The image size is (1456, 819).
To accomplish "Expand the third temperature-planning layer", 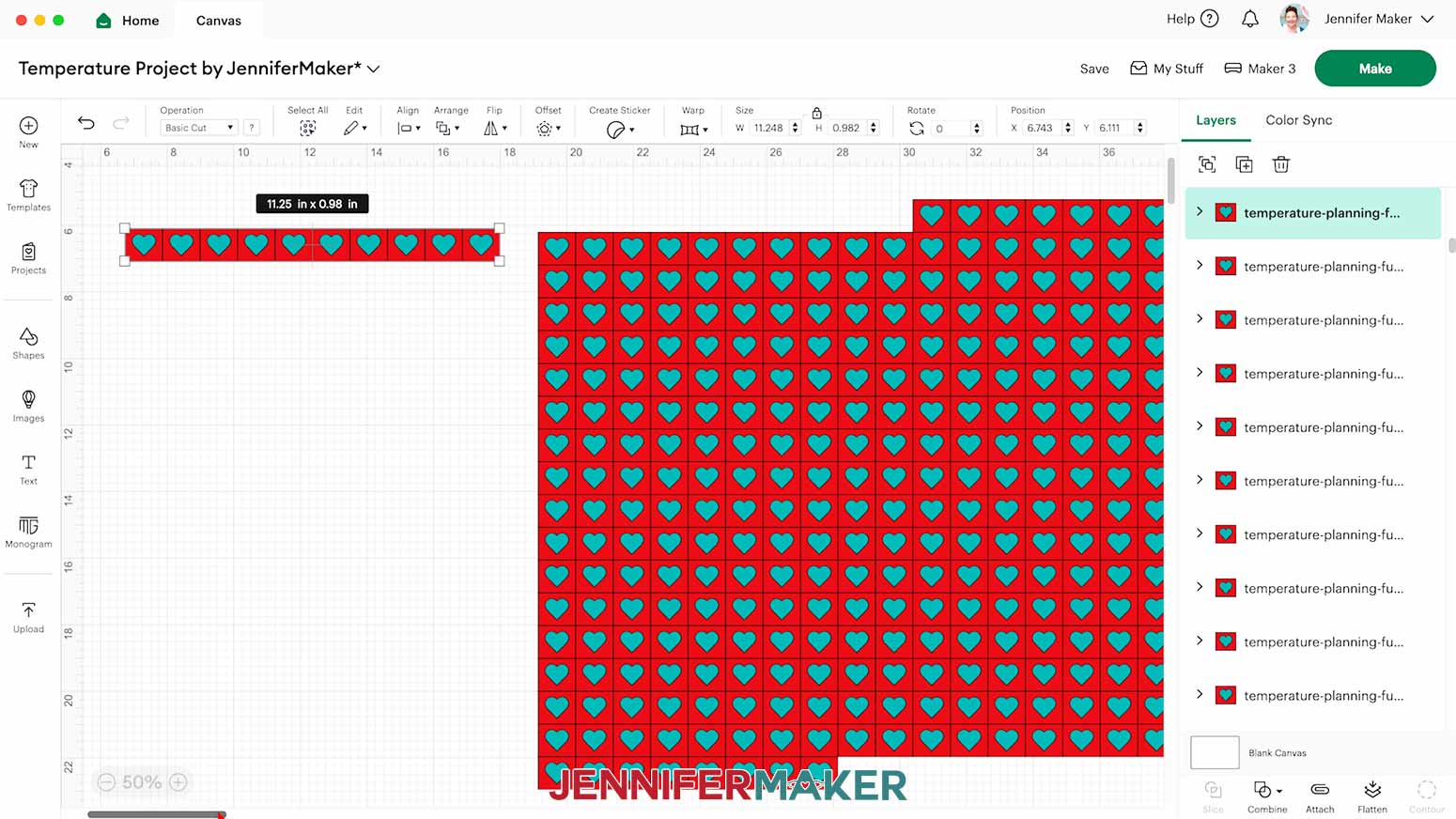I will point(1200,319).
